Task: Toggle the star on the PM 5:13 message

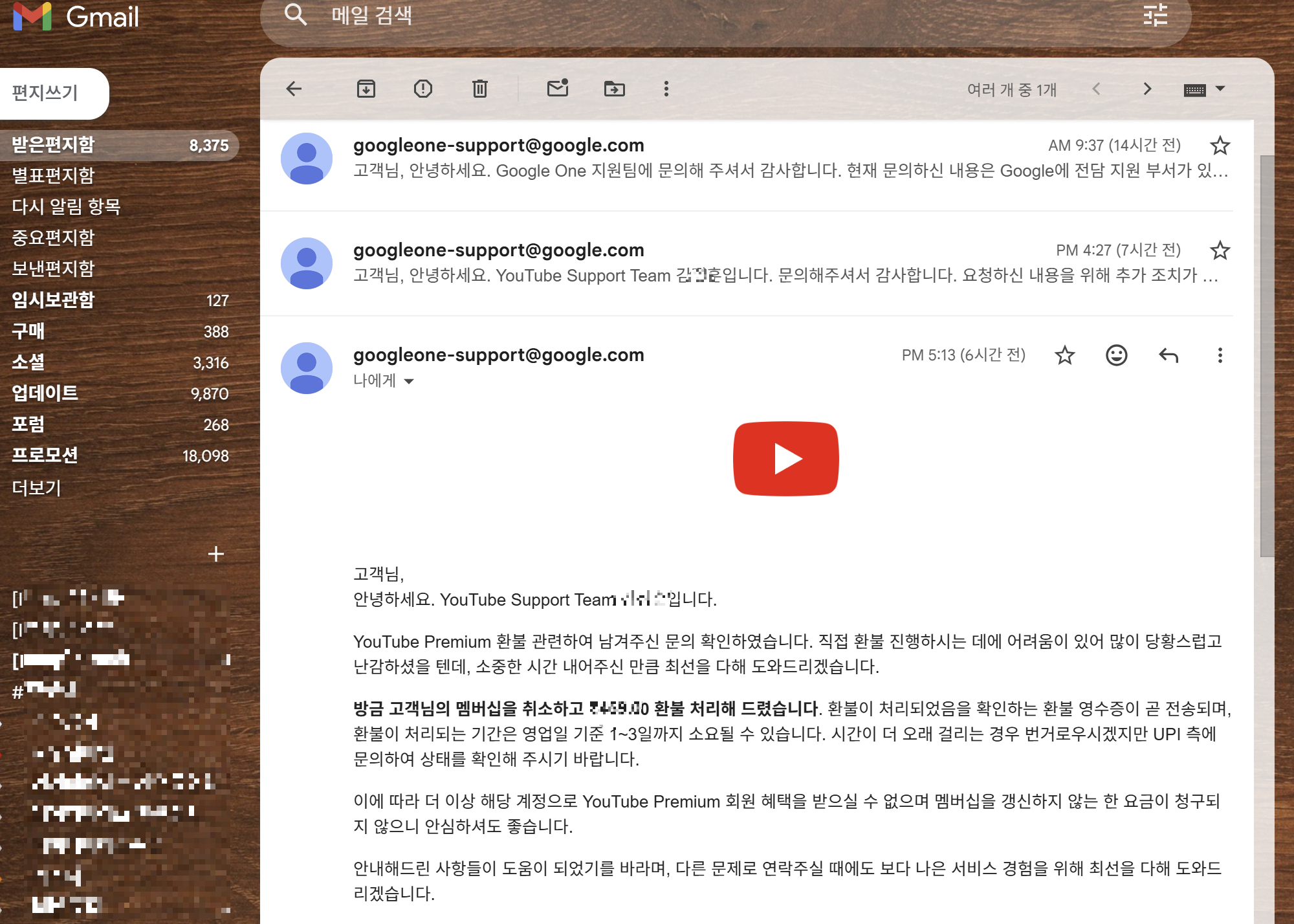Action: (x=1064, y=355)
